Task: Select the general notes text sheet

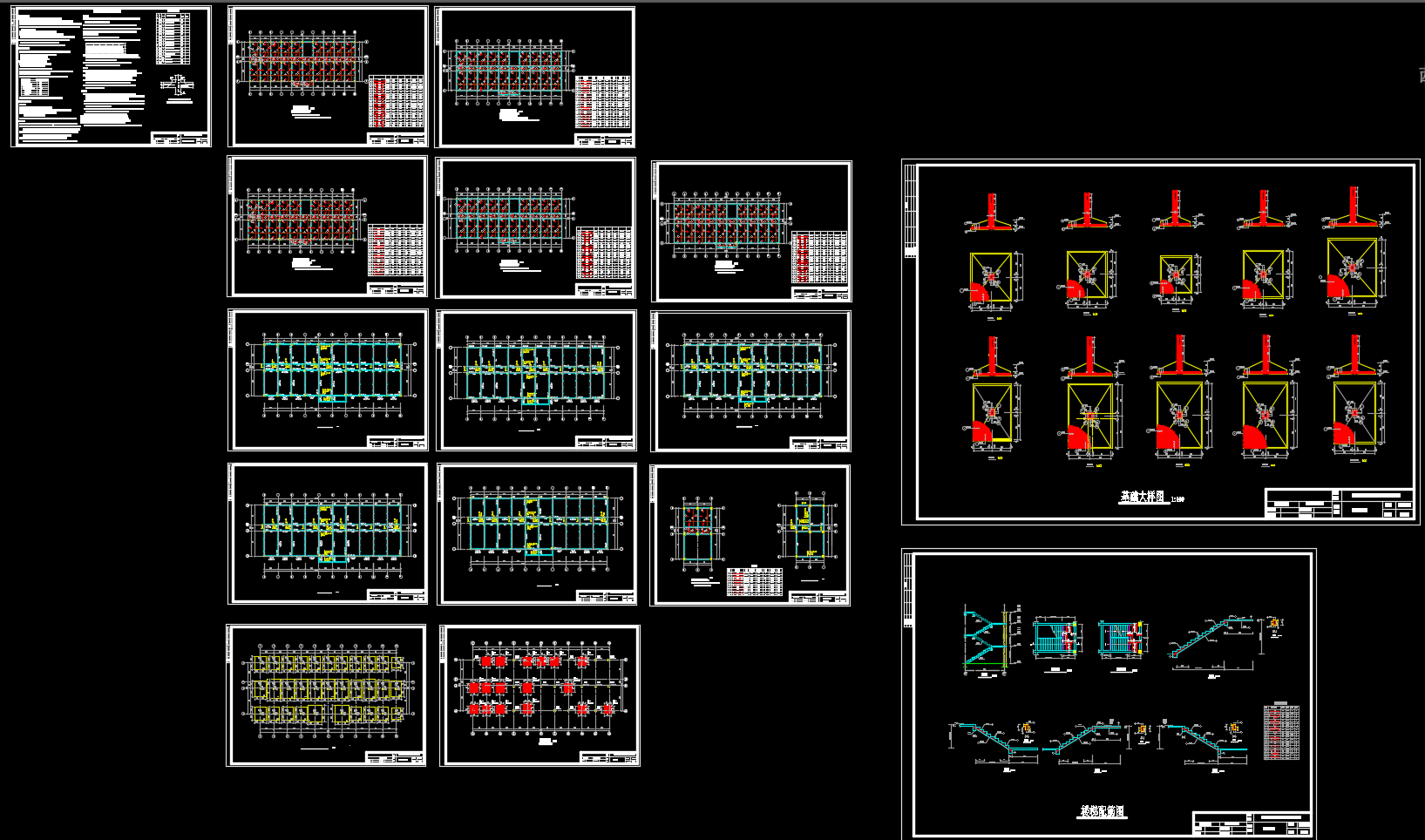Action: (111, 77)
